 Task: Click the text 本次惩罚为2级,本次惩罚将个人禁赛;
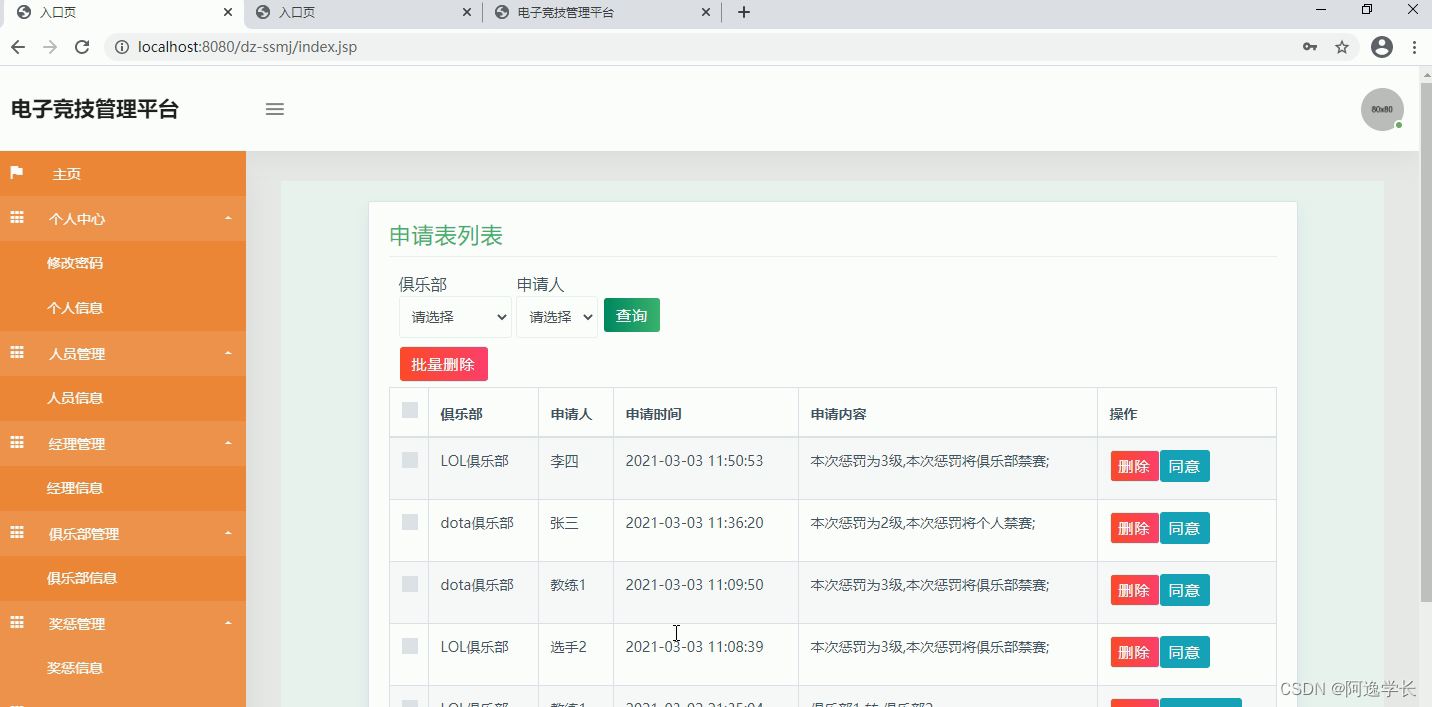tap(922, 523)
